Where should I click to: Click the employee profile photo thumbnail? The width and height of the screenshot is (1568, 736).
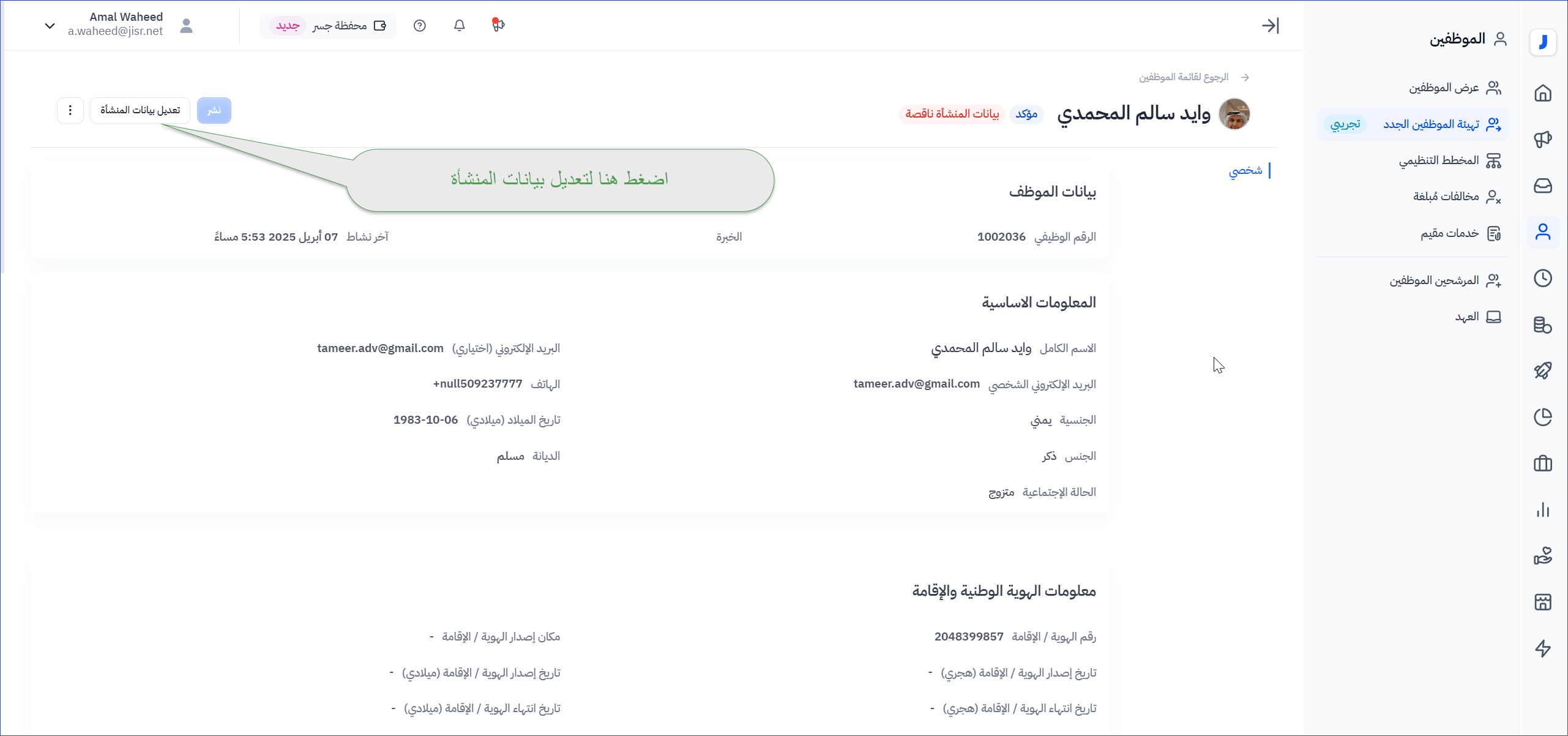click(1234, 114)
